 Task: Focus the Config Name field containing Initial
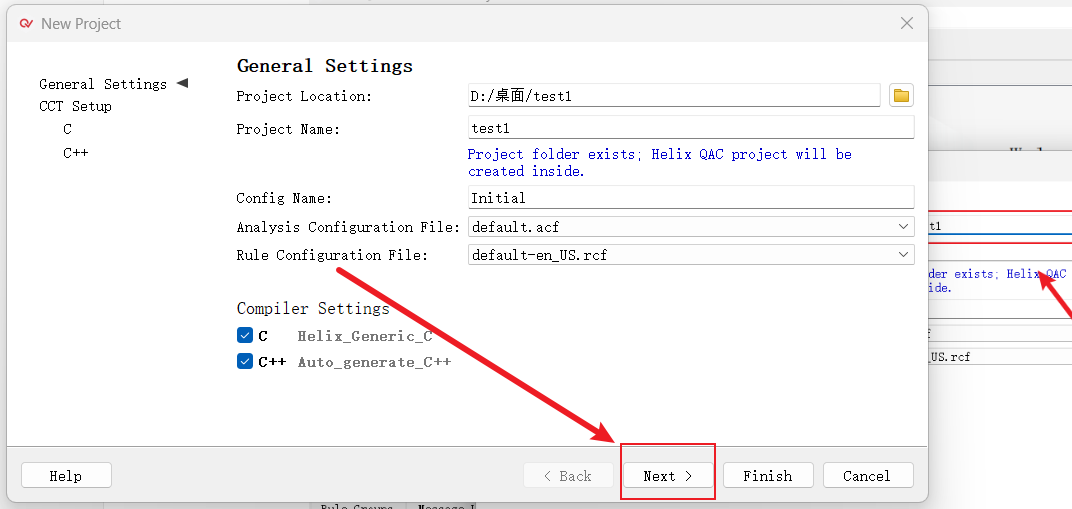pyautogui.click(x=691, y=197)
